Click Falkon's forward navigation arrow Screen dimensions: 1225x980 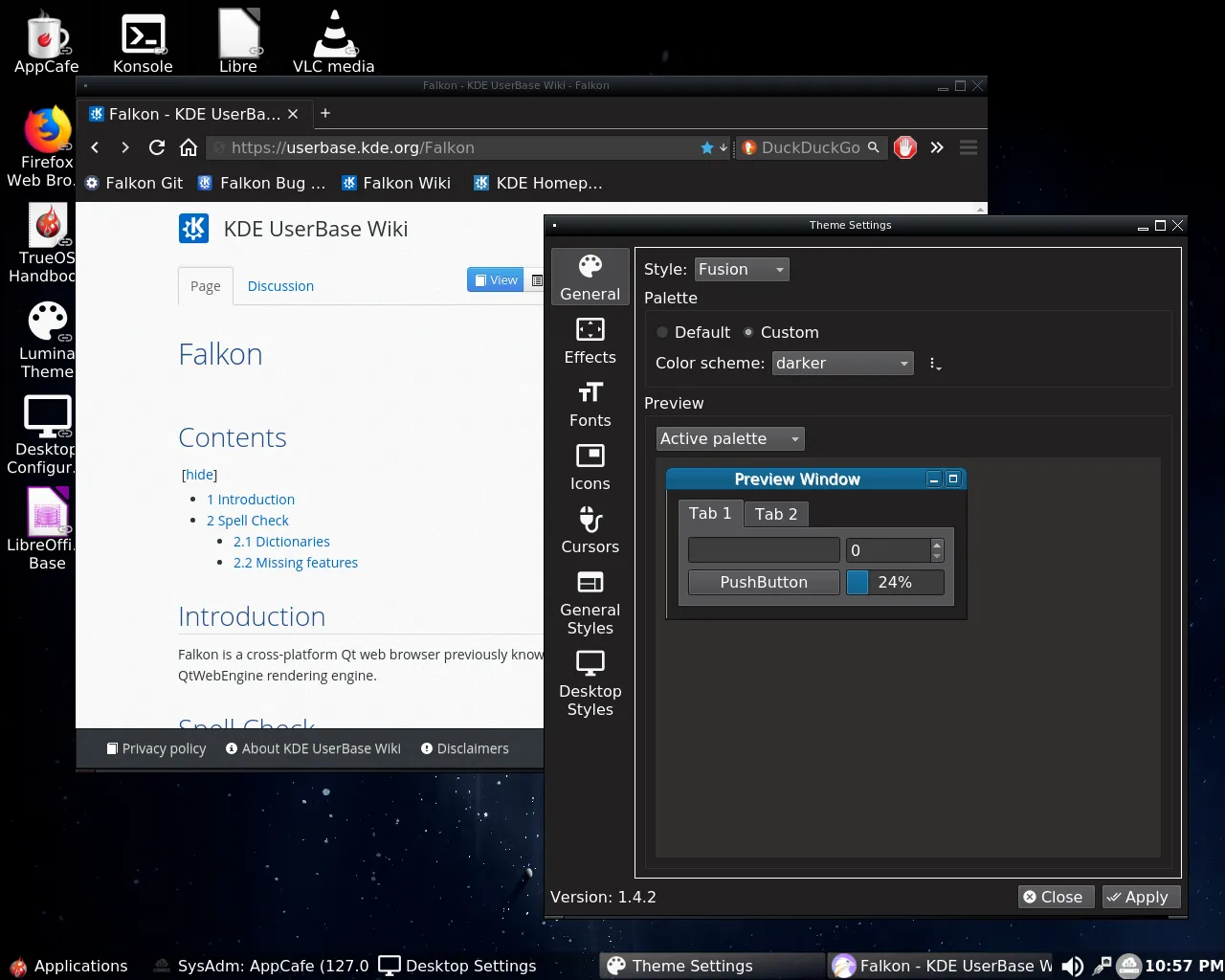[x=125, y=147]
